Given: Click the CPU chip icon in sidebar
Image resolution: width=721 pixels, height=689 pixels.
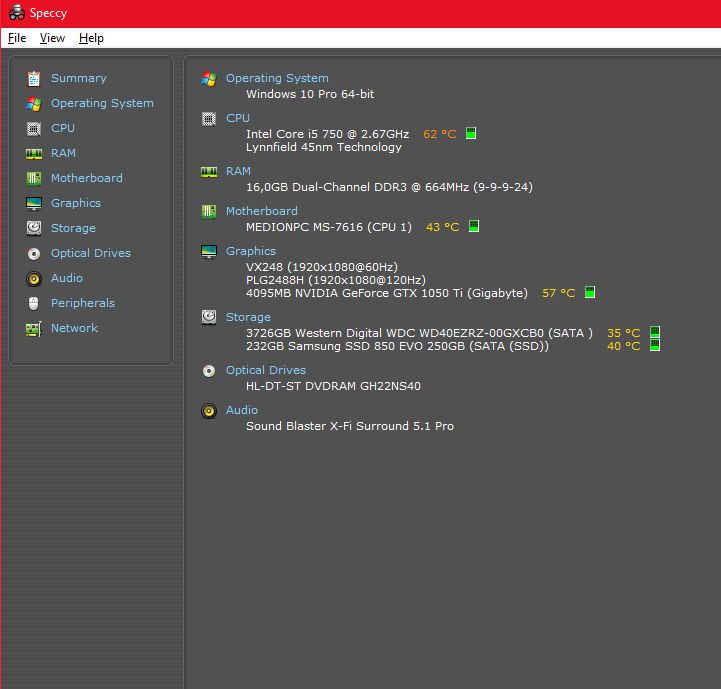Looking at the screenshot, I should coord(34,128).
